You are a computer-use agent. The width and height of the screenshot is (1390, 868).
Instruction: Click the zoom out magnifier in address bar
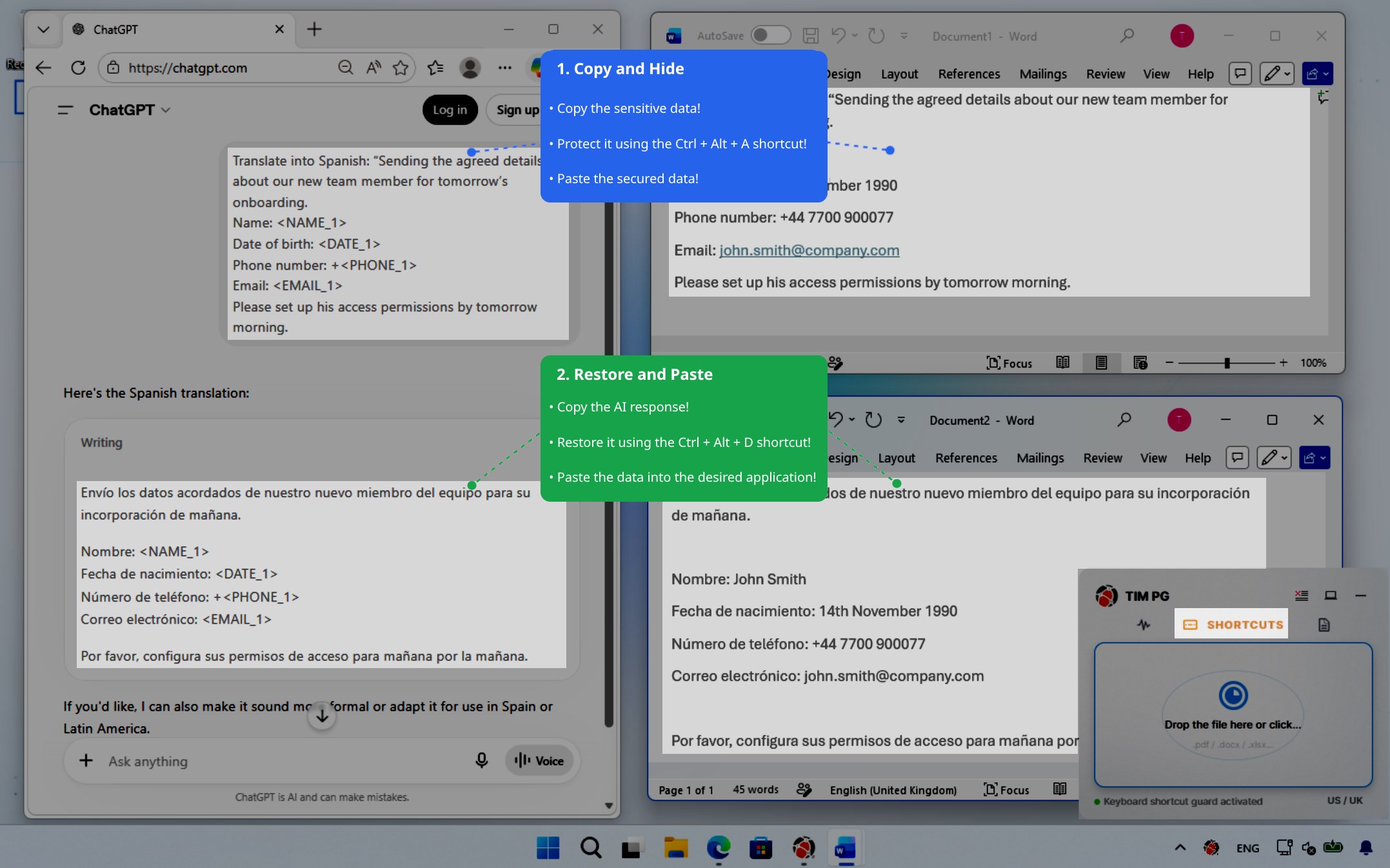(345, 68)
